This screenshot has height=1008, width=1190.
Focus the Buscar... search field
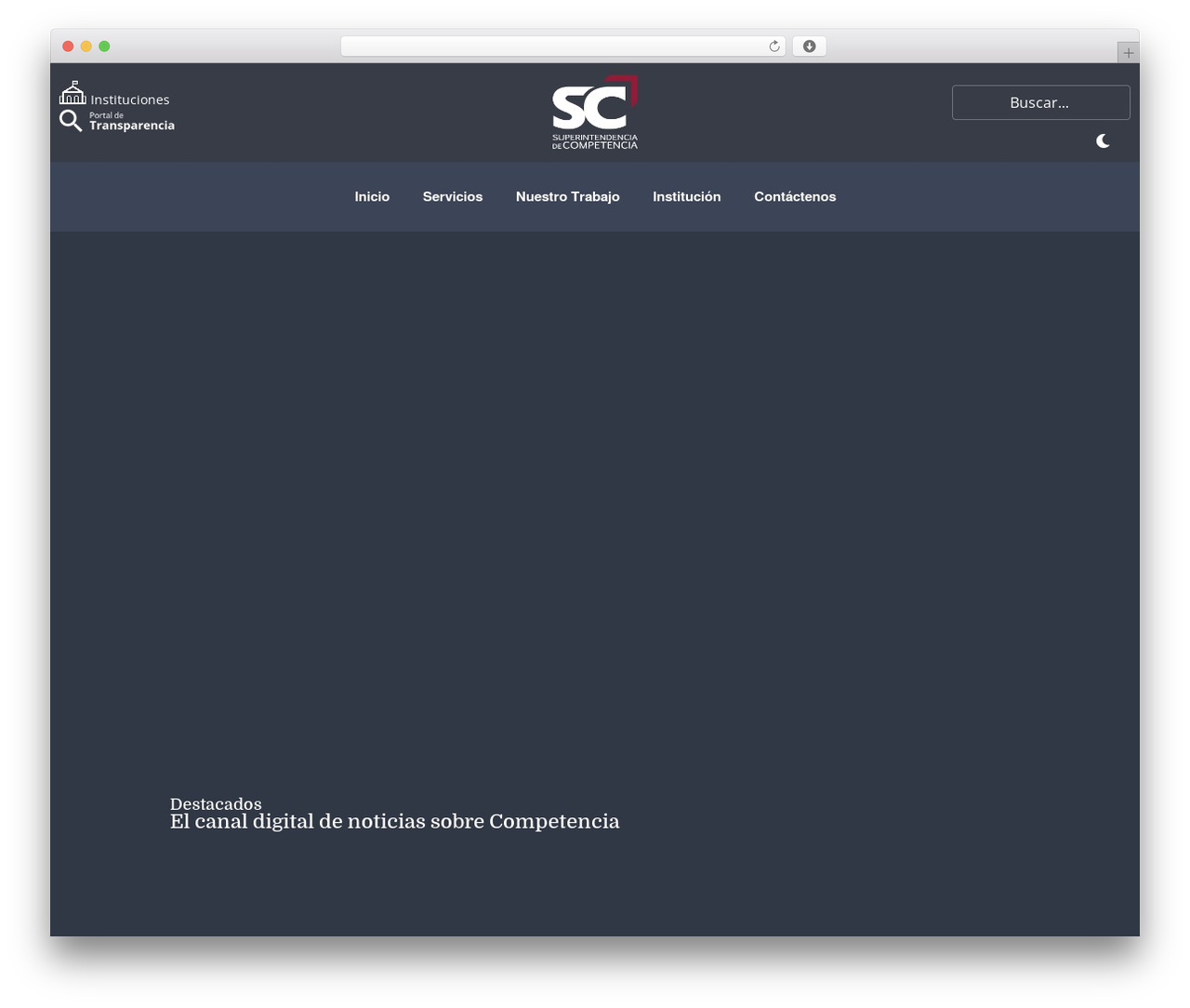pos(1041,102)
